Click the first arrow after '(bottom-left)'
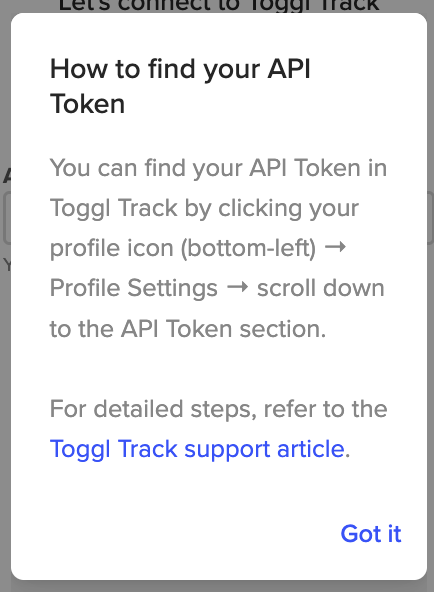Image resolution: width=434 pixels, height=592 pixels. 335,247
